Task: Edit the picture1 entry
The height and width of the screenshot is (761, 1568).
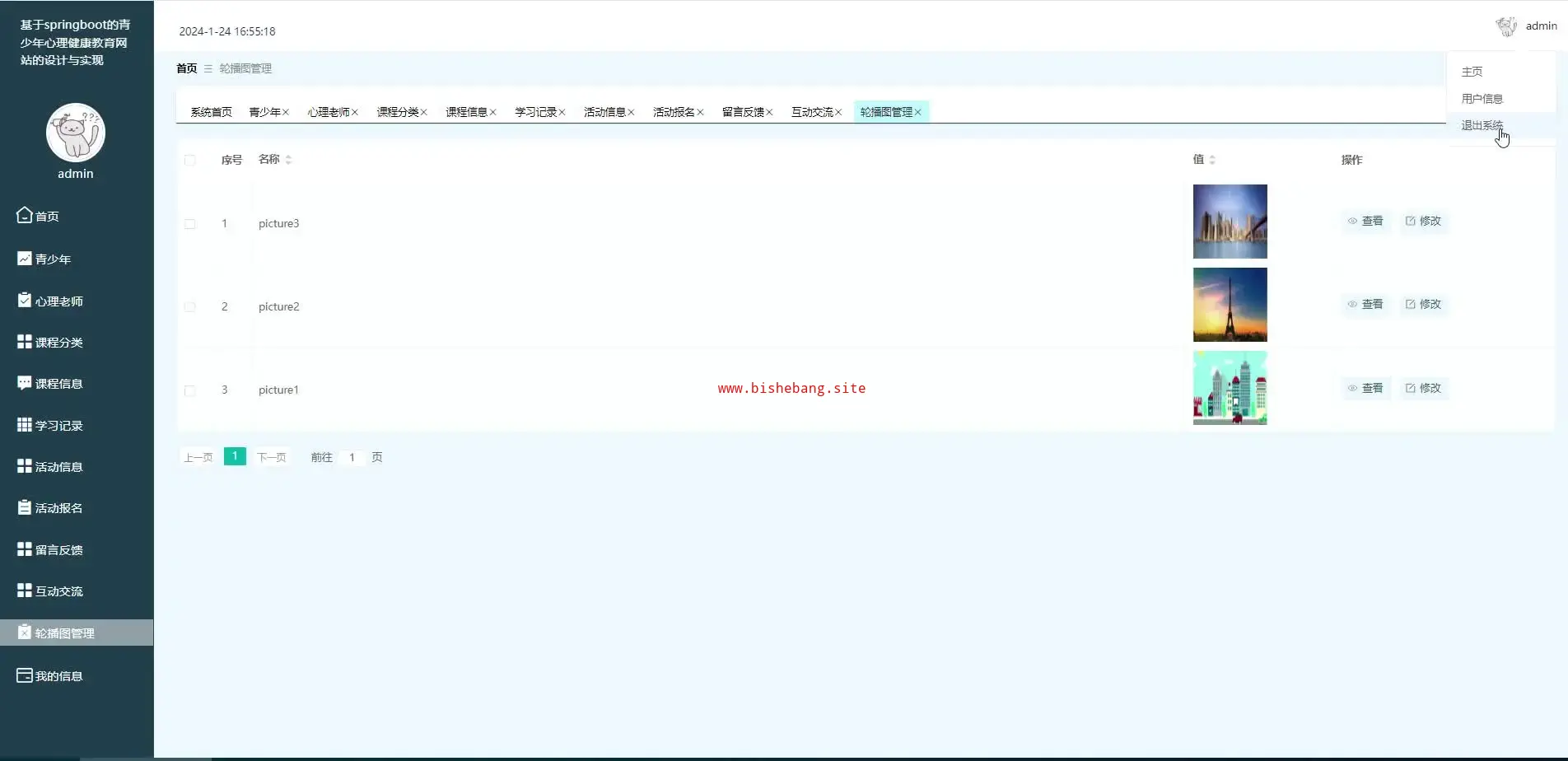Action: coord(1423,388)
